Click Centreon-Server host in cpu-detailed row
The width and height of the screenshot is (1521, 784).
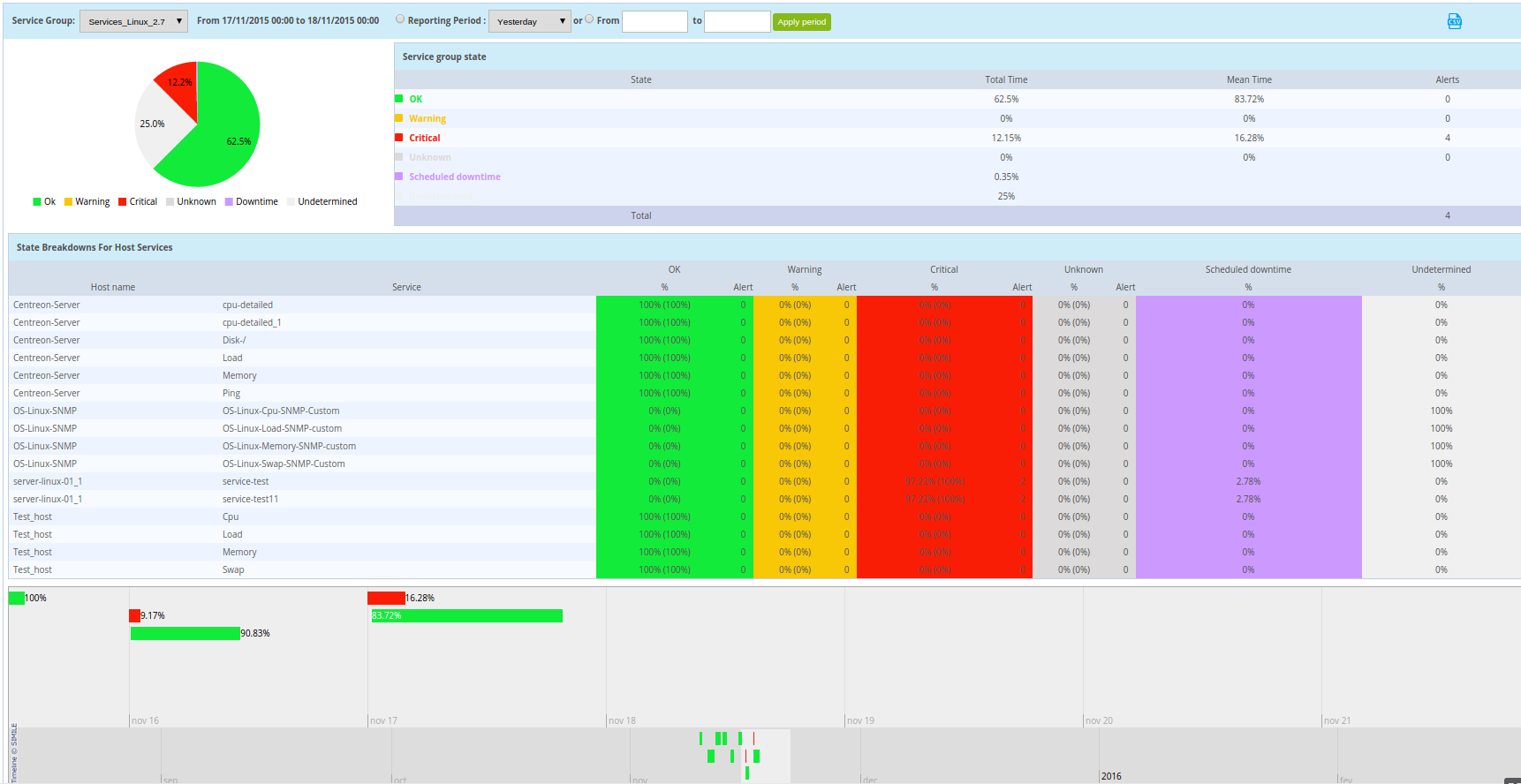click(x=47, y=305)
